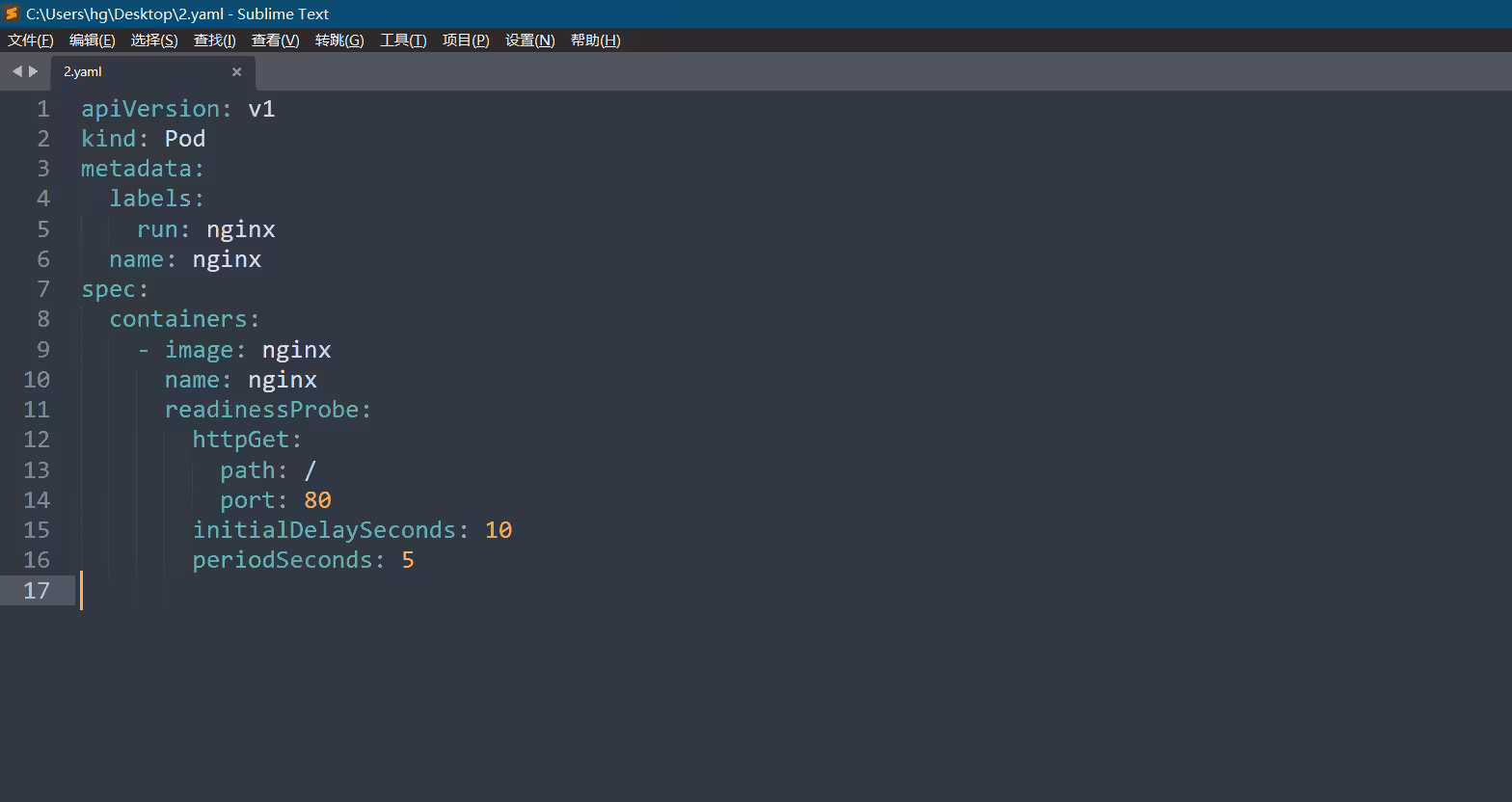
Task: Click line number 11 in the gutter
Action: click(37, 410)
